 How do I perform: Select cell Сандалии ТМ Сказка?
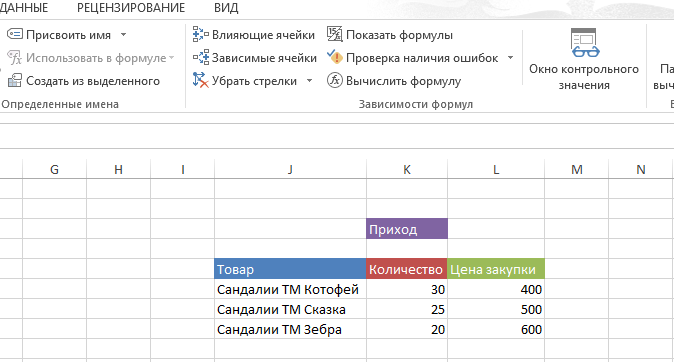point(290,309)
